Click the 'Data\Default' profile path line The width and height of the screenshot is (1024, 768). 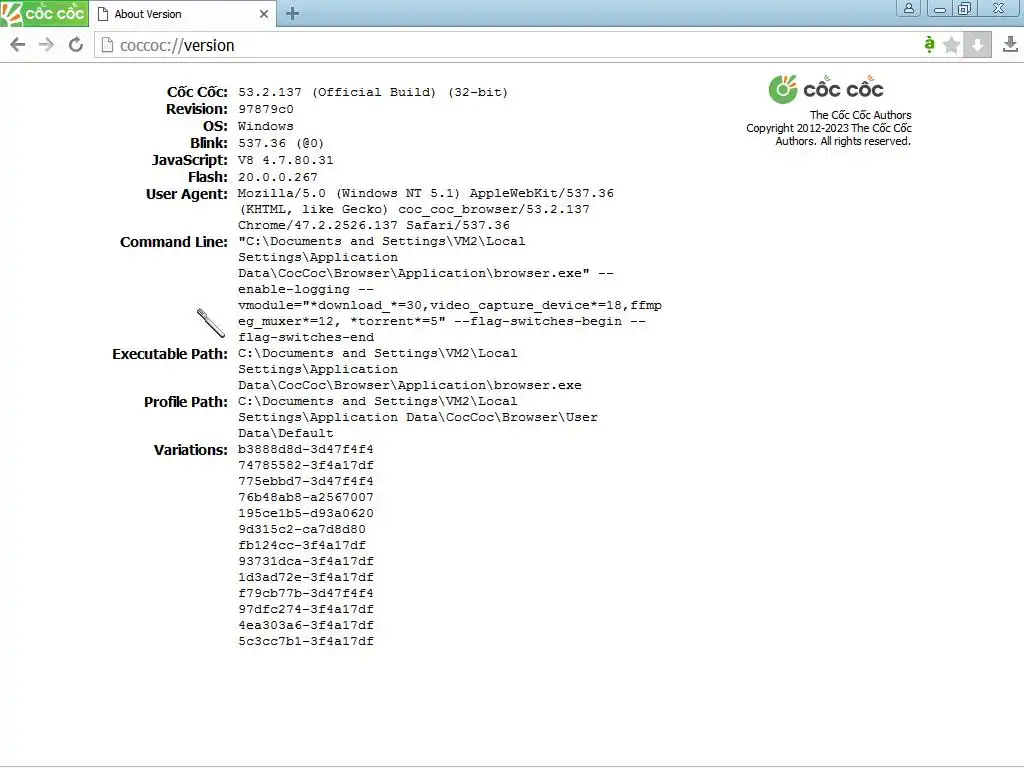tap(285, 434)
